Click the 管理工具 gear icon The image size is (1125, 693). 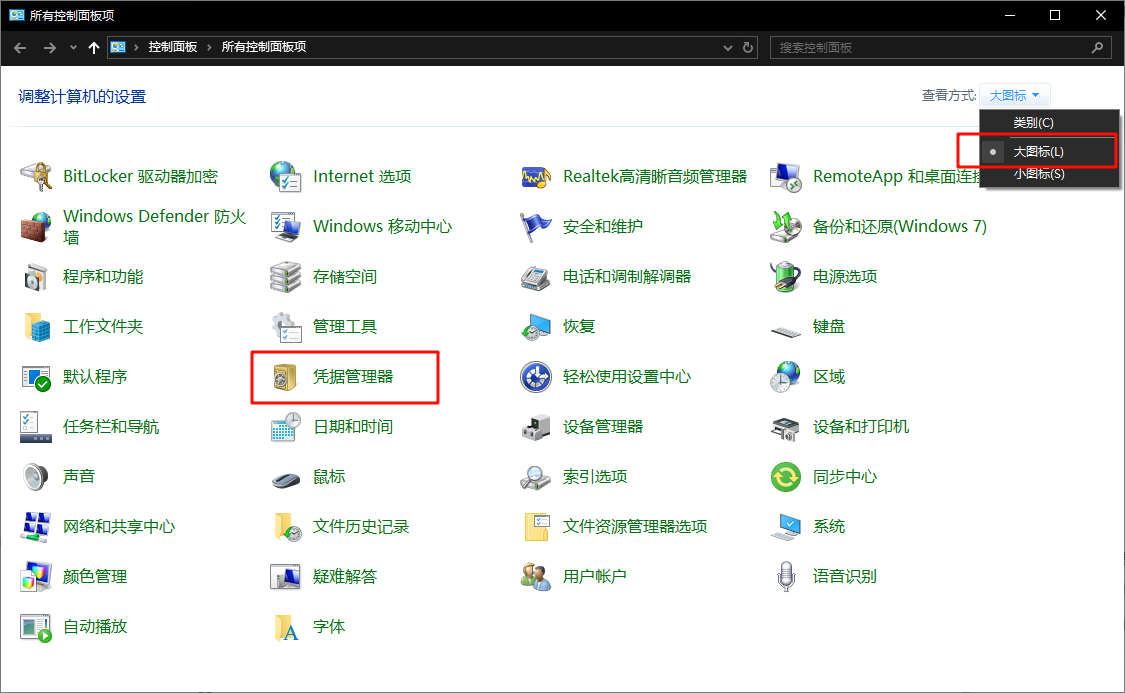pyautogui.click(x=286, y=327)
